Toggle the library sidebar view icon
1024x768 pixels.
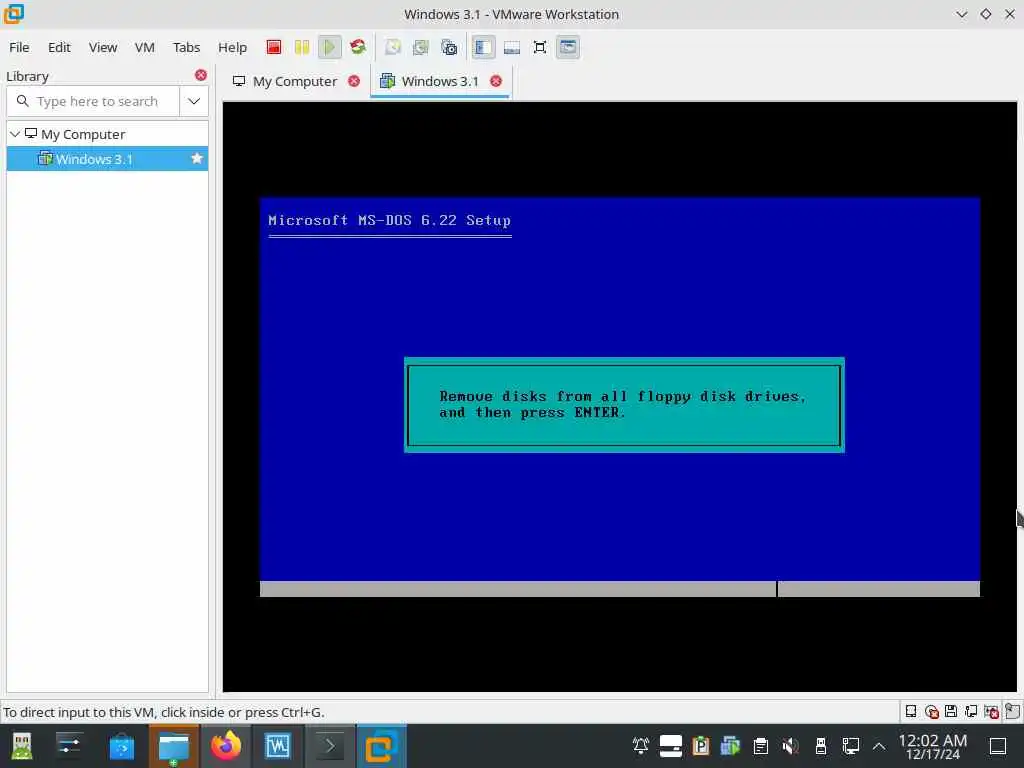pos(483,47)
